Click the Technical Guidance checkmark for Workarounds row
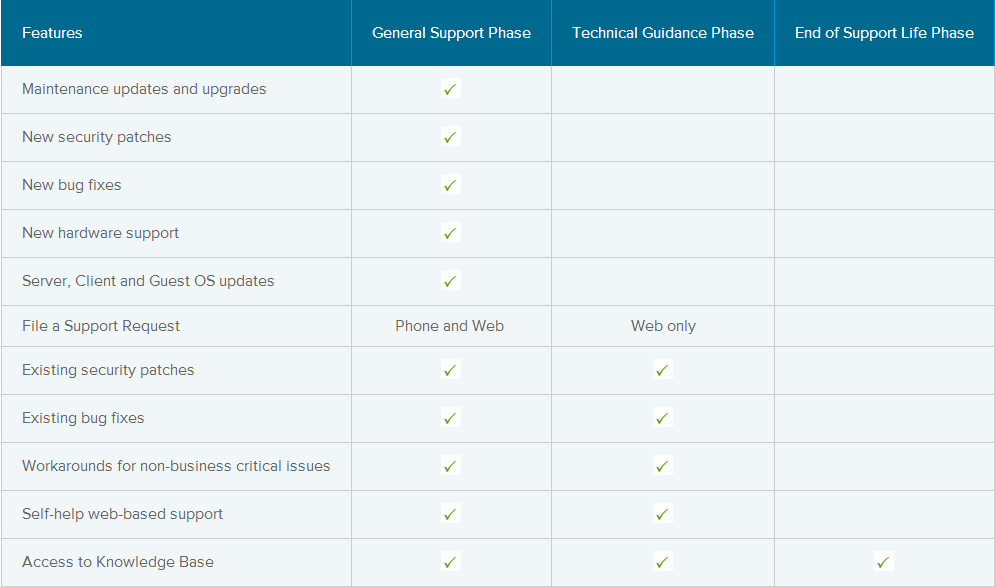This screenshot has width=995, height=587. [662, 466]
